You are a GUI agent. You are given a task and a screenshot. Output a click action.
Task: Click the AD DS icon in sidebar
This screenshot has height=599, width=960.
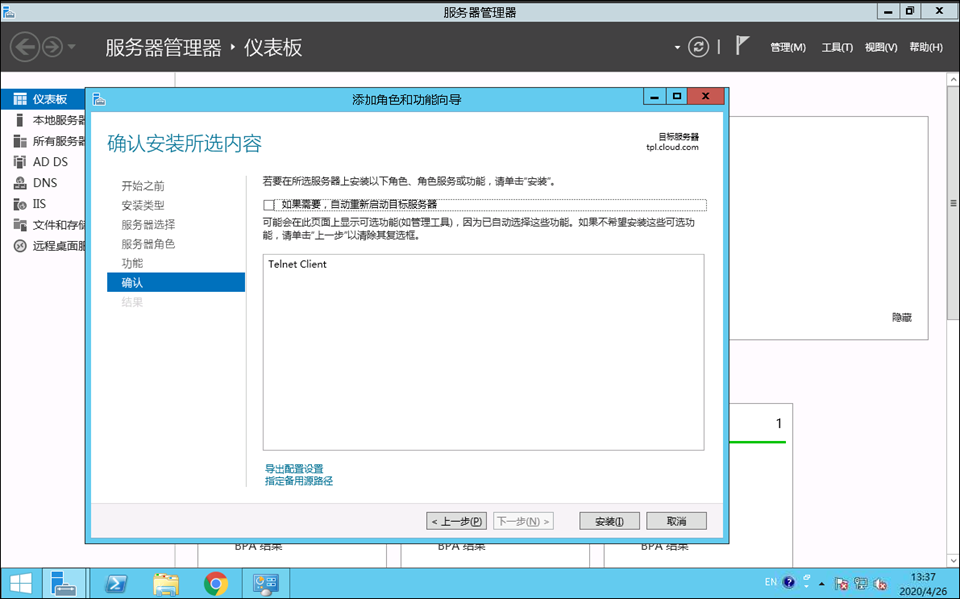pos(20,162)
